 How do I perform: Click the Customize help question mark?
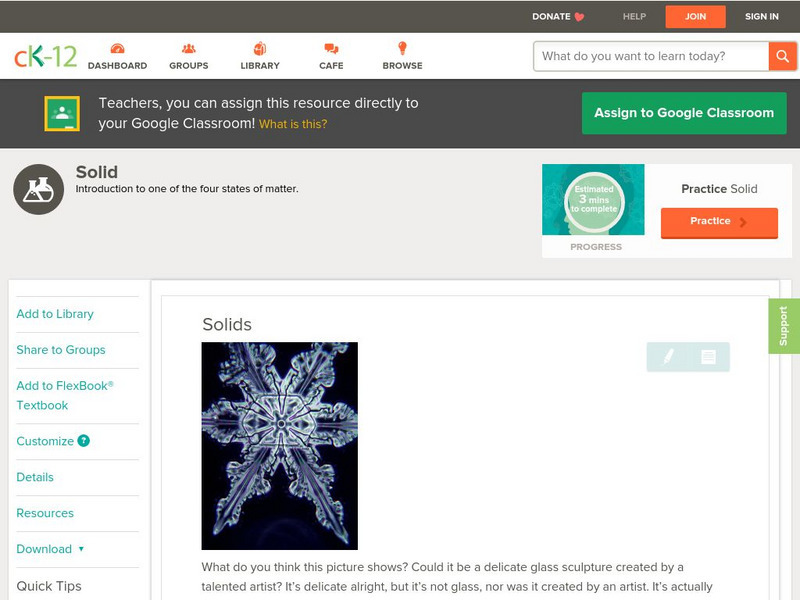pyautogui.click(x=84, y=441)
